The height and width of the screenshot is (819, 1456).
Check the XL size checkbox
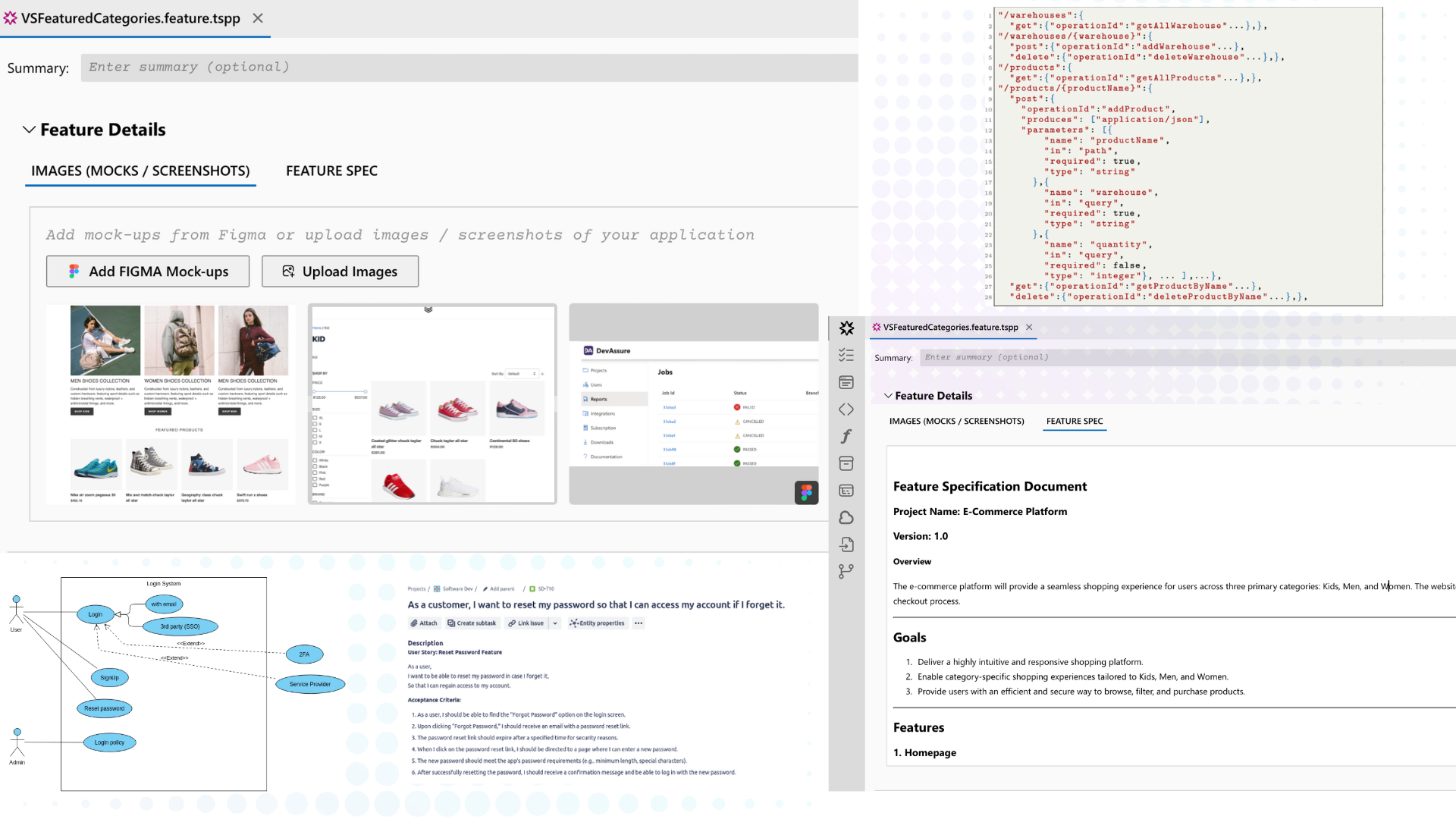tap(315, 418)
